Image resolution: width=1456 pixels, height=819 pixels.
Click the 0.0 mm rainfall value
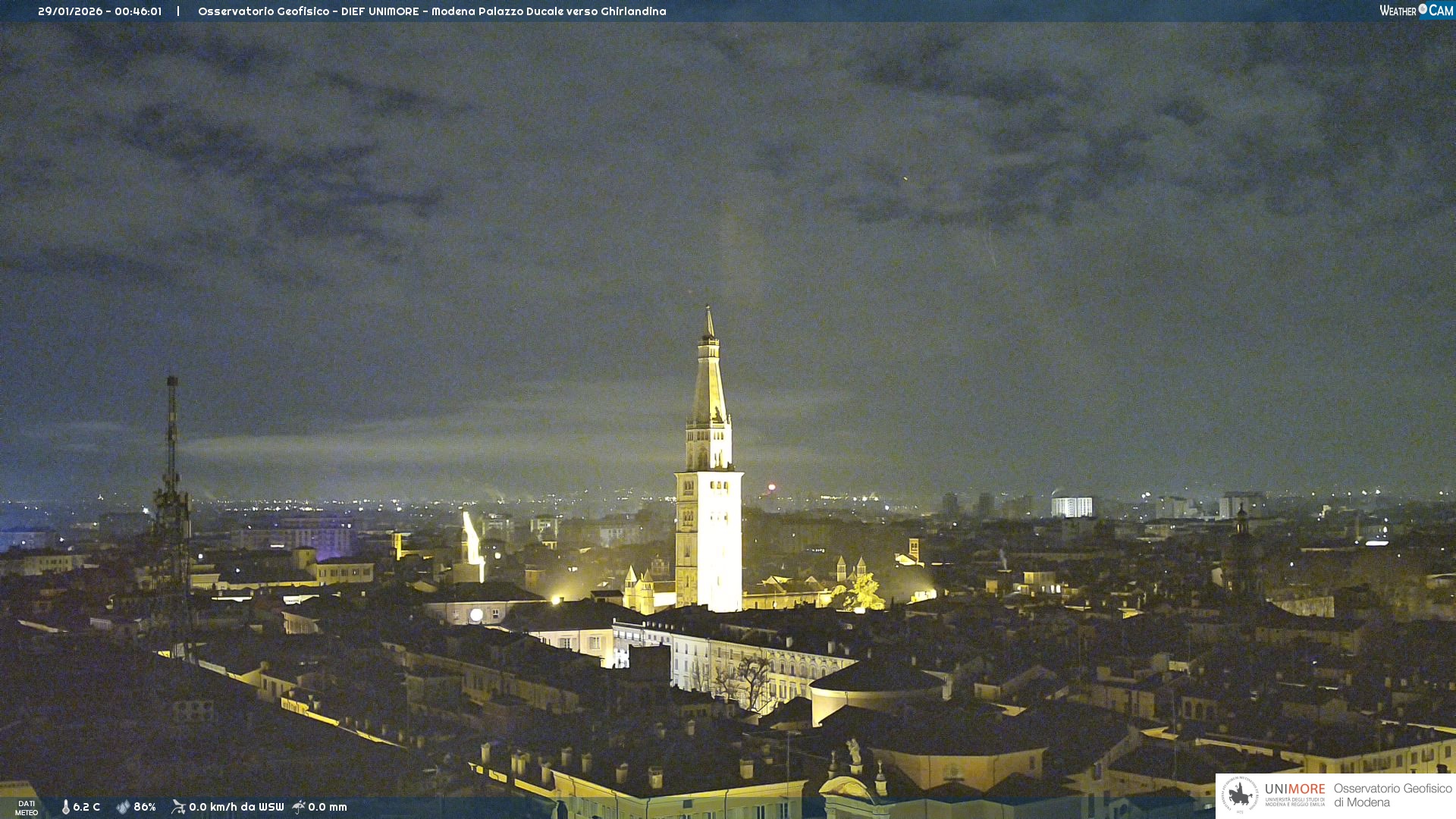(x=328, y=807)
